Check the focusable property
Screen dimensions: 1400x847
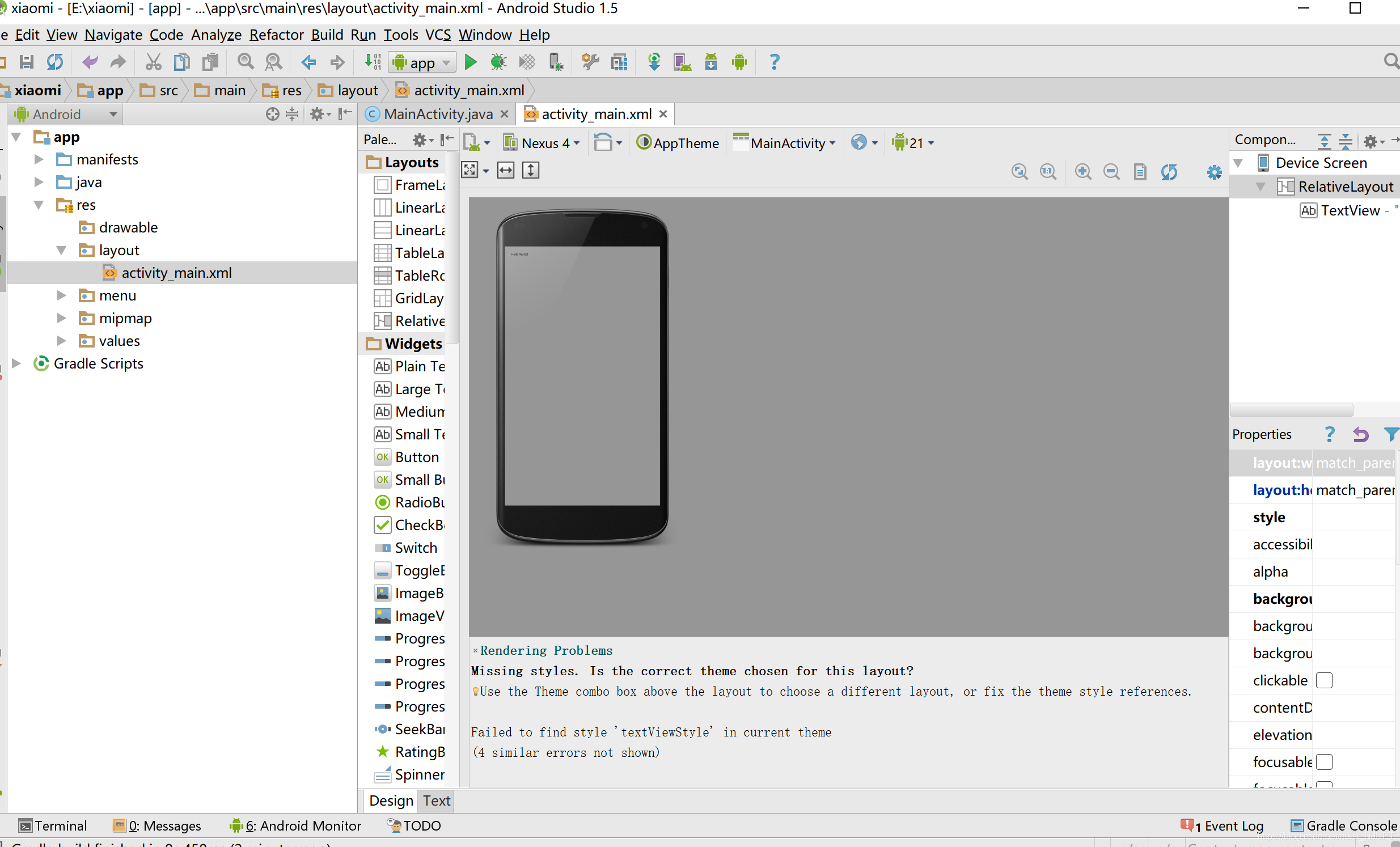[1325, 762]
